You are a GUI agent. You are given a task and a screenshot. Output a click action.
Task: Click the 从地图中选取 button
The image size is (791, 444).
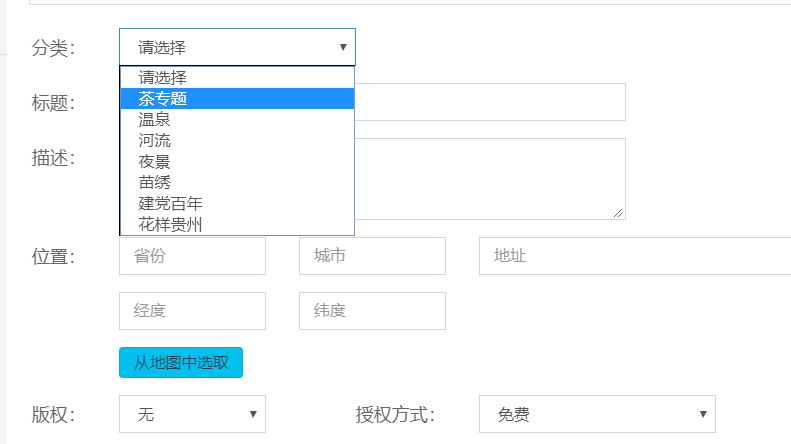[181, 362]
